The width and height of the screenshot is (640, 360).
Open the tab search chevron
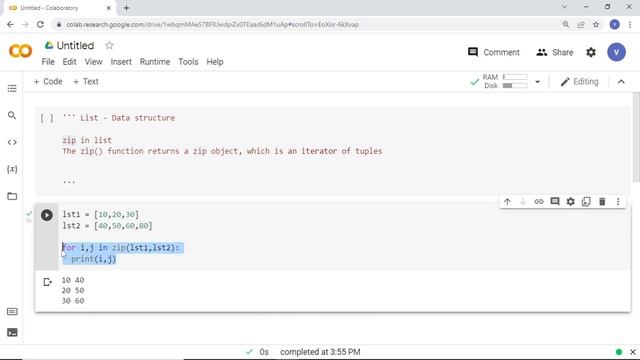[564, 7]
